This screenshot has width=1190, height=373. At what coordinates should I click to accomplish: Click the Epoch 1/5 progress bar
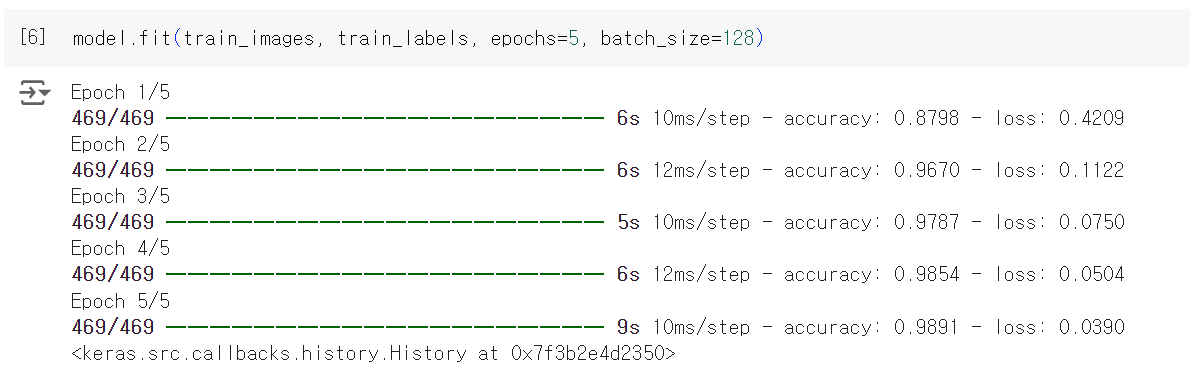pos(385,119)
